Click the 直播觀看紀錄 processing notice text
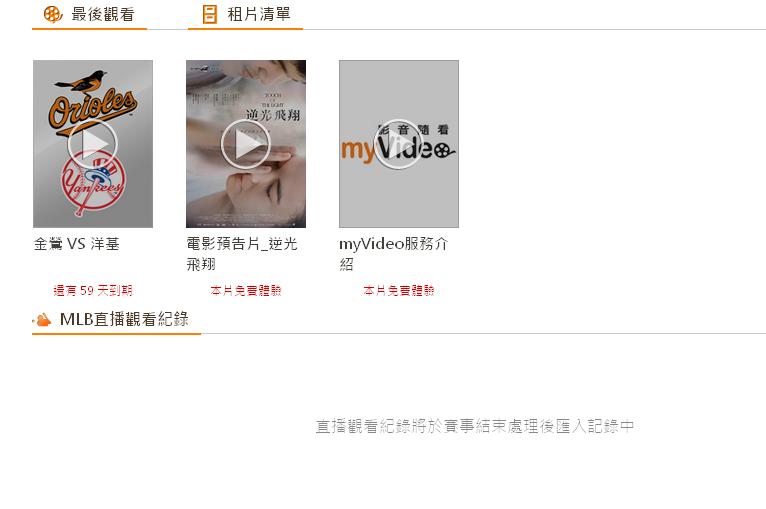The height and width of the screenshot is (509, 766). pos(475,426)
